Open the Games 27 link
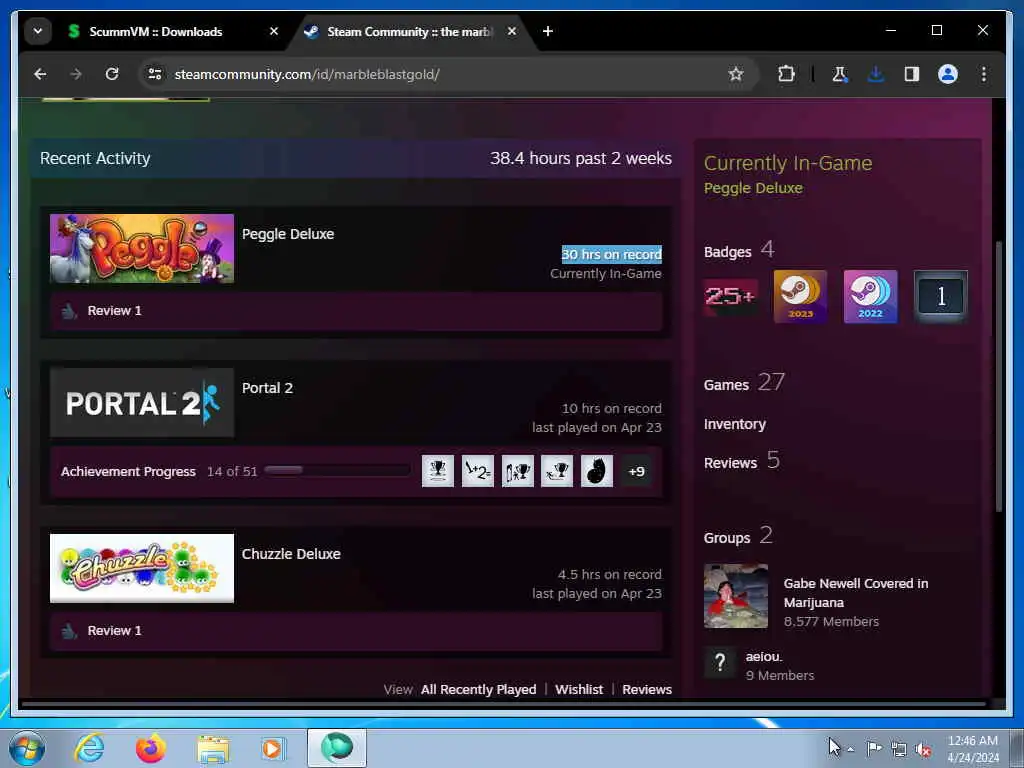Screen dimensions: 1024x768 coord(744,383)
